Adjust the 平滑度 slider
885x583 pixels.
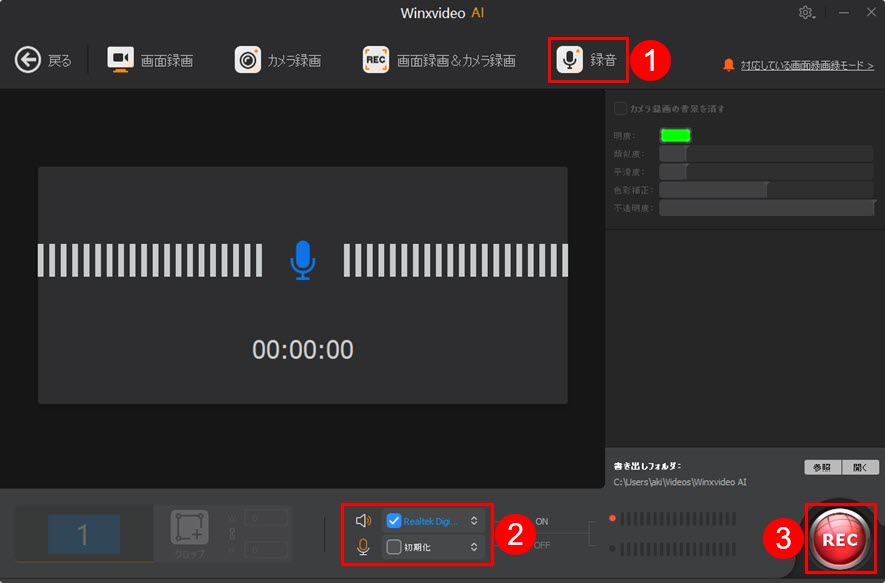click(x=766, y=172)
